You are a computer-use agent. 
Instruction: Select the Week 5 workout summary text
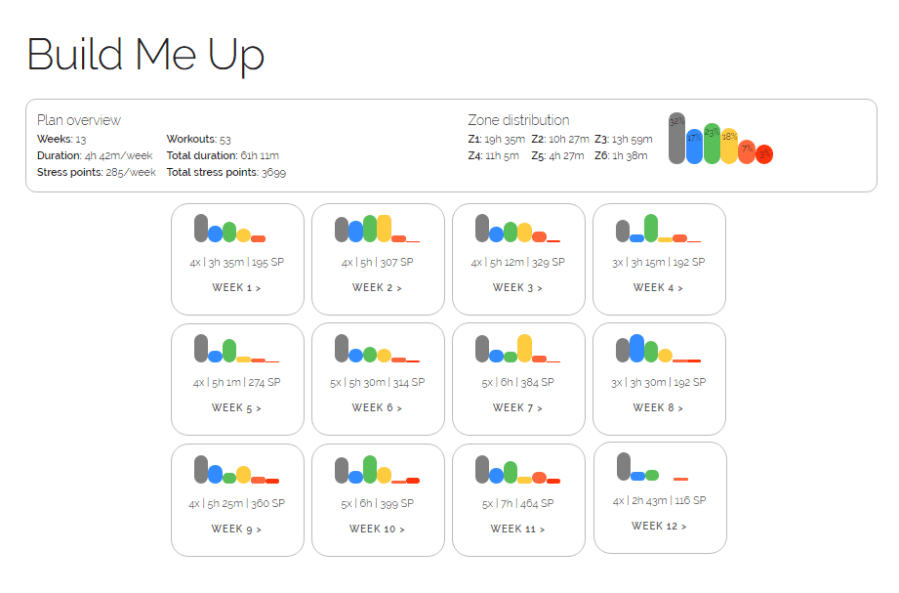pyautogui.click(x=236, y=381)
